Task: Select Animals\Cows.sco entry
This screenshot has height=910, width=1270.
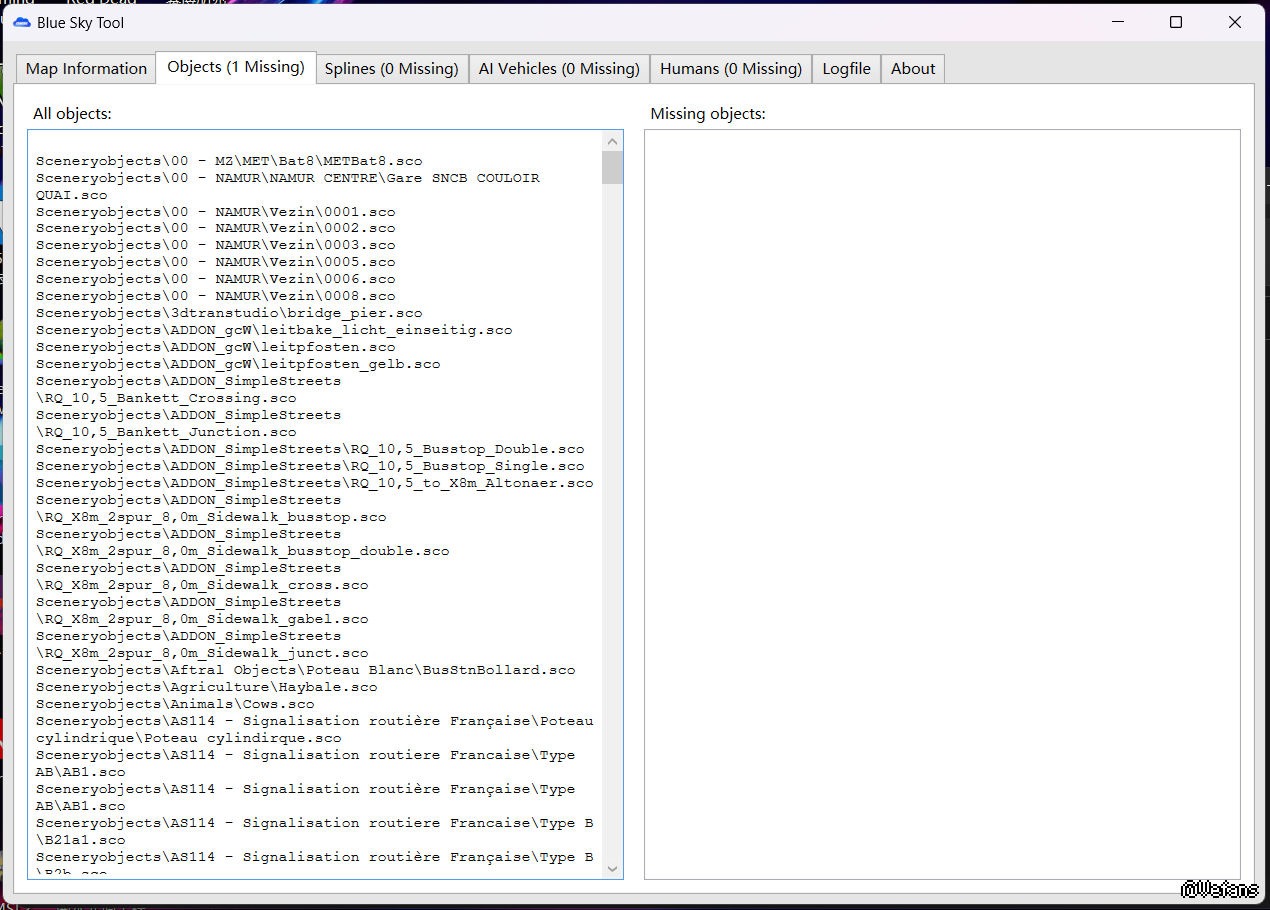Action: (175, 705)
